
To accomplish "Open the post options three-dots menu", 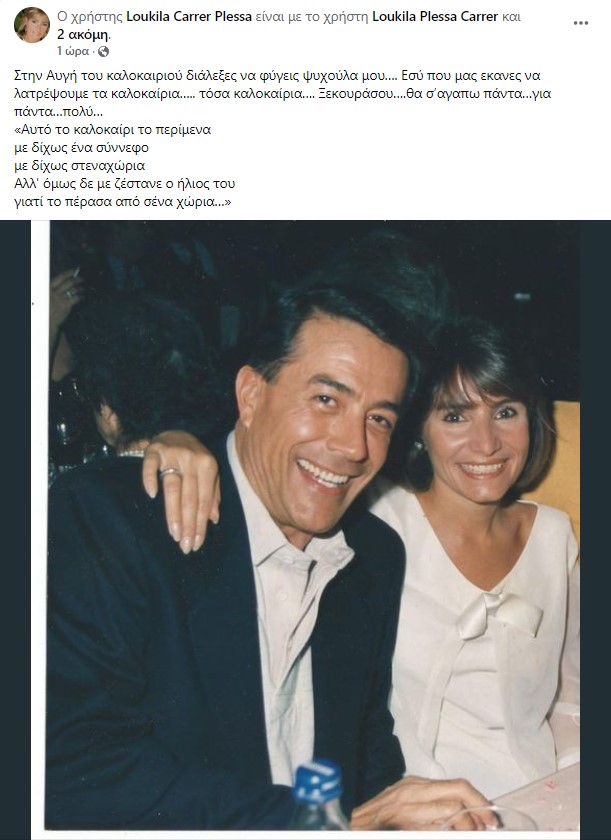I will point(580,23).
